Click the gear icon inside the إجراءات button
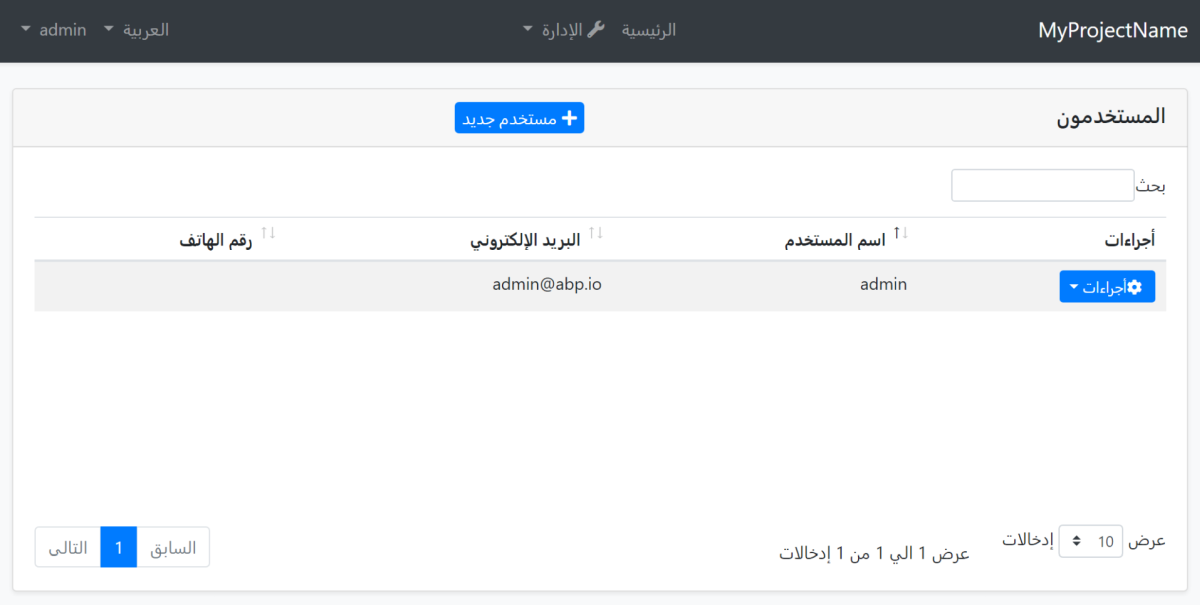Image resolution: width=1200 pixels, height=605 pixels. (x=1135, y=286)
